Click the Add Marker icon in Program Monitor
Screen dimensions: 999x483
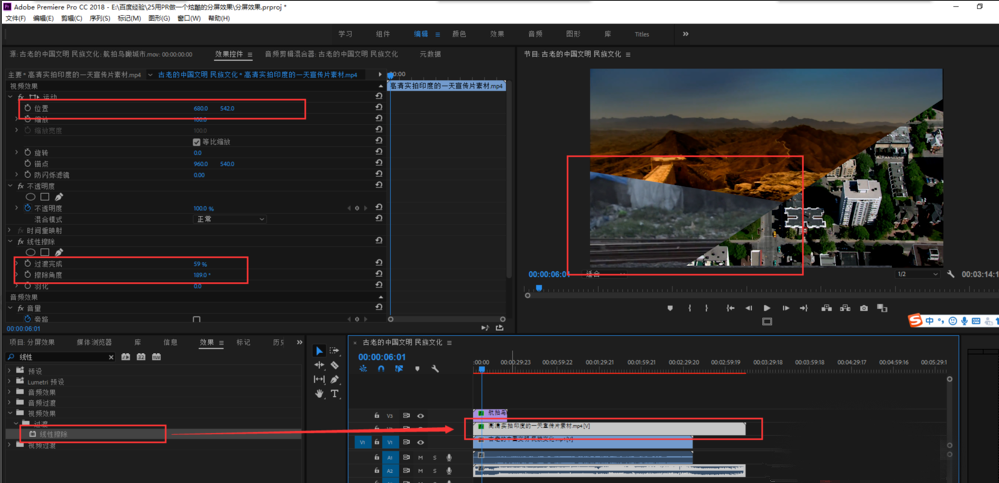click(x=670, y=308)
